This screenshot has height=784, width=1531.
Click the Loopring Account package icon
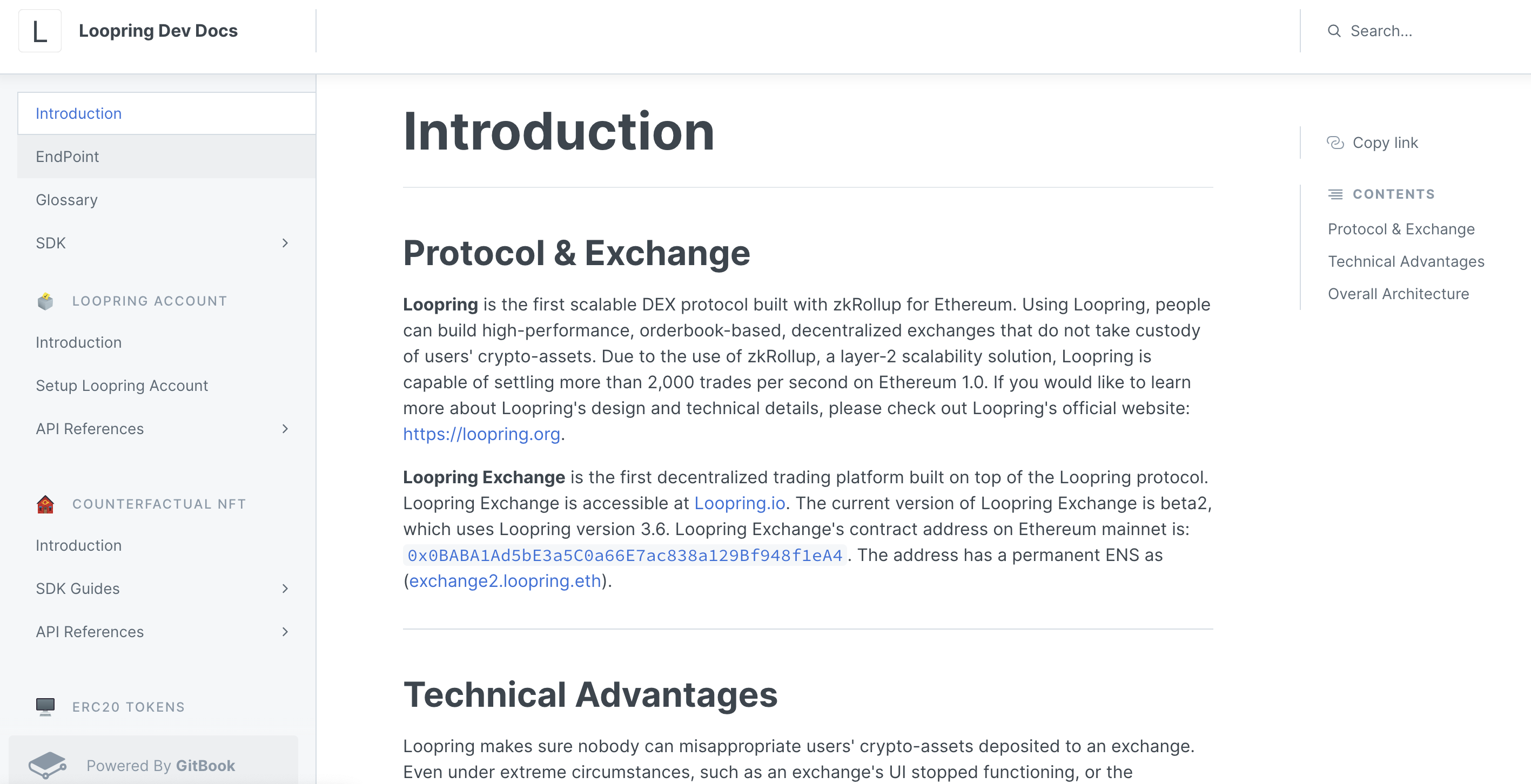pyautogui.click(x=45, y=301)
